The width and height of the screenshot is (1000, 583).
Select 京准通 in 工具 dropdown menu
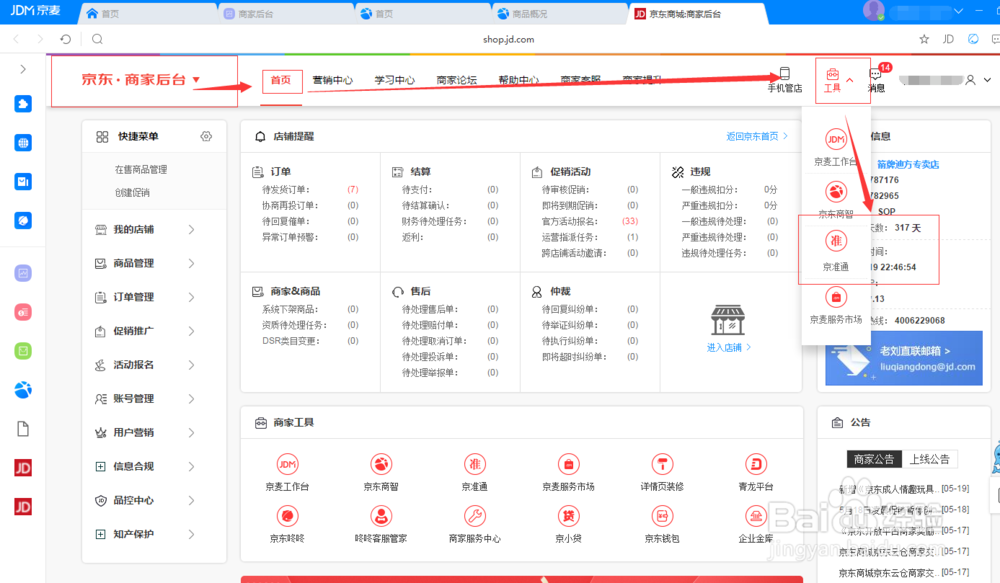coord(835,250)
